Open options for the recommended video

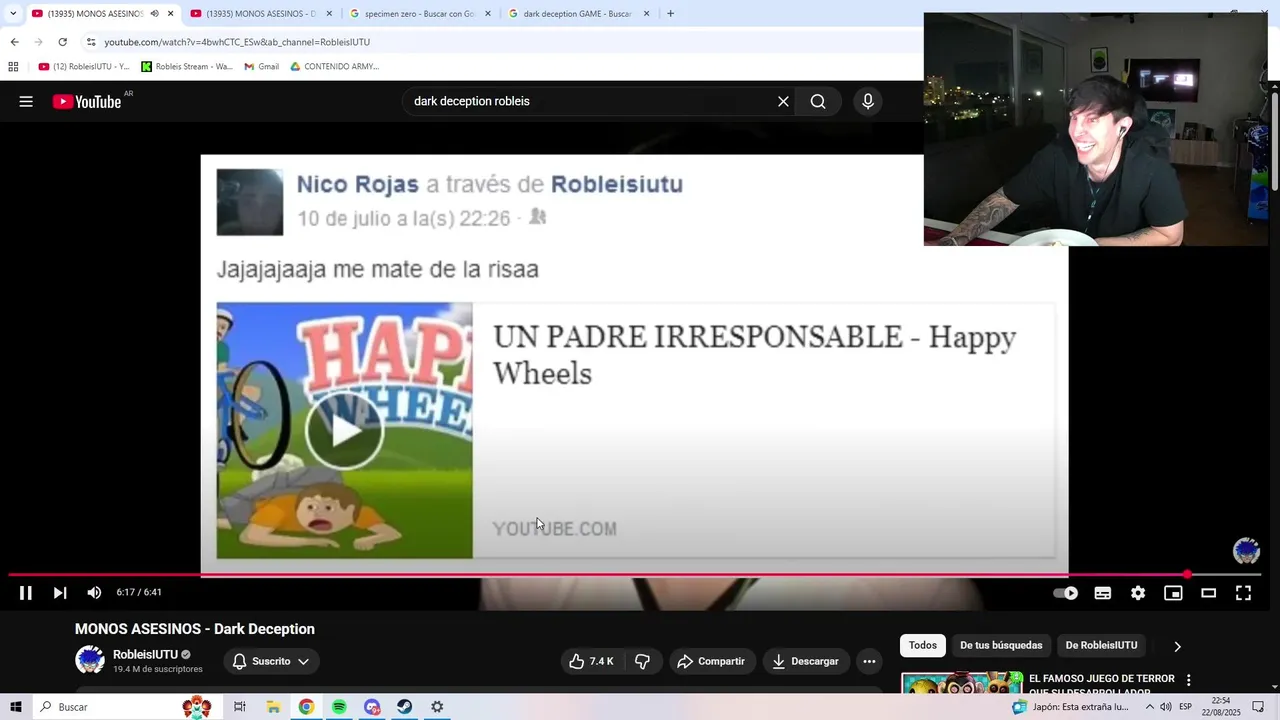click(x=1188, y=680)
